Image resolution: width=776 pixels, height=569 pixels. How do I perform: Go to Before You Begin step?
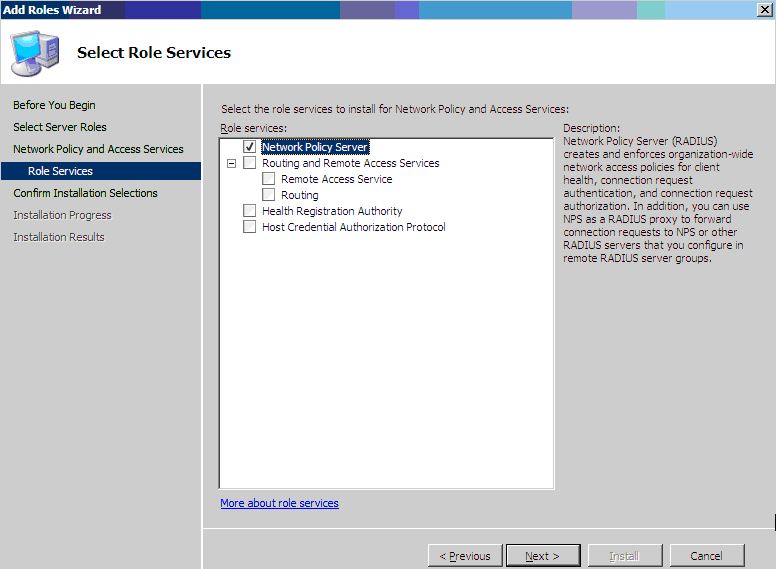[x=54, y=105]
